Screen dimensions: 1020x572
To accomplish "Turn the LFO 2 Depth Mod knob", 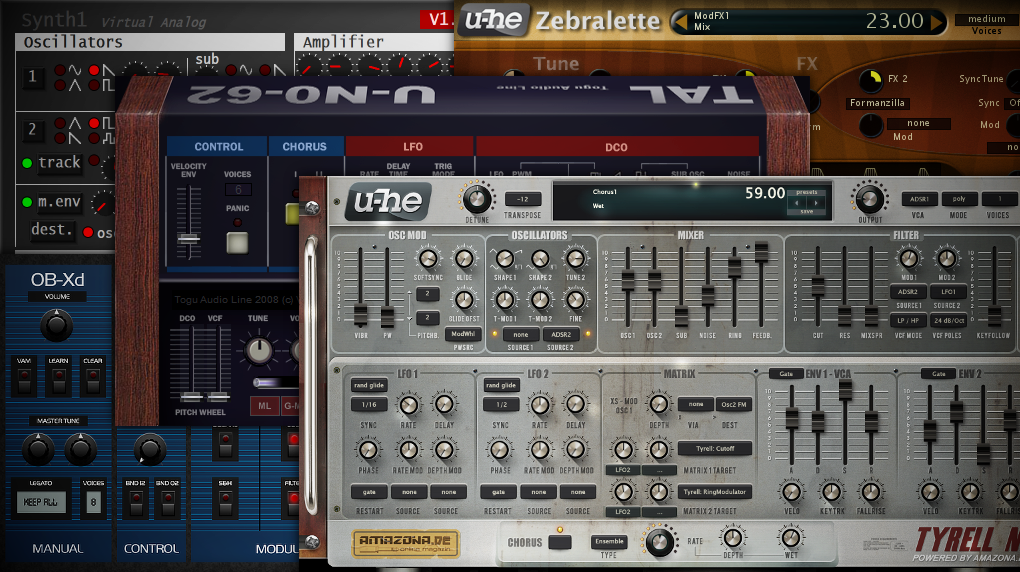I will pos(575,450).
